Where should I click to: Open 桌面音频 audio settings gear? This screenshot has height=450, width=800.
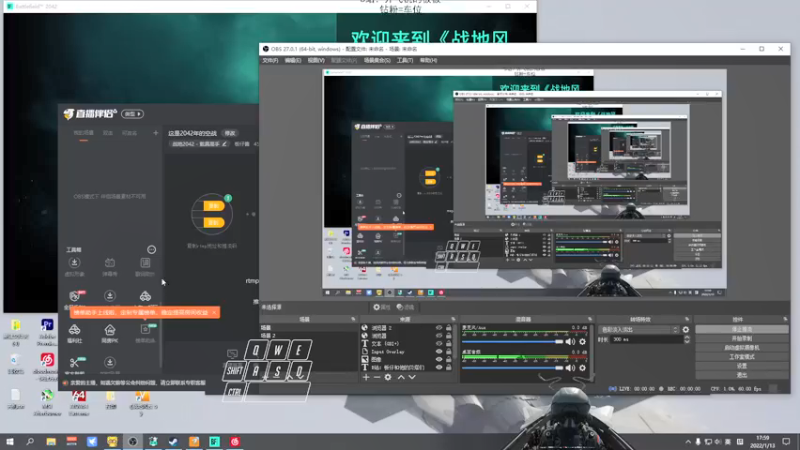pos(582,368)
